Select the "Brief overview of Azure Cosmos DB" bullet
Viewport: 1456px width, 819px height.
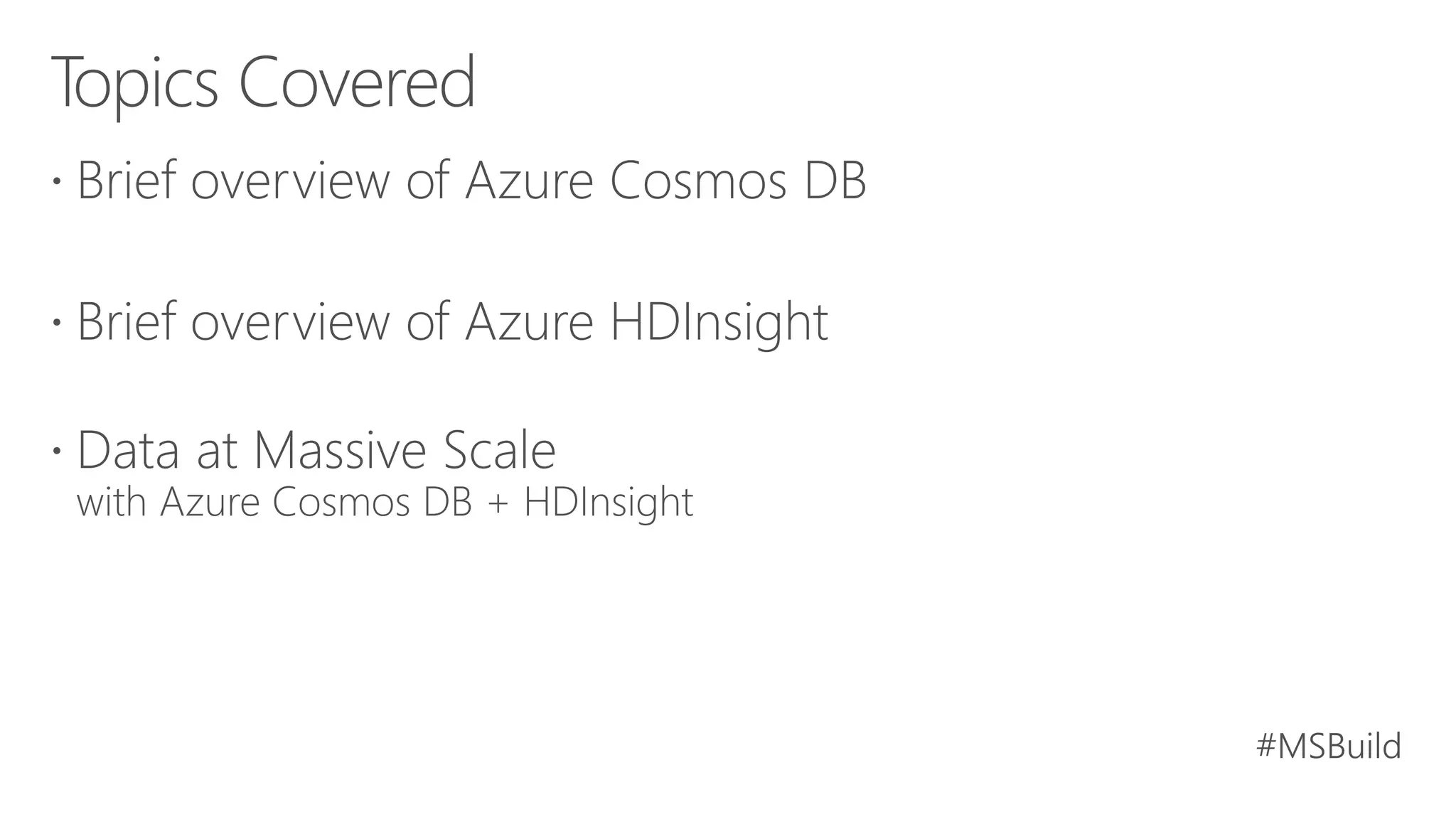471,181
